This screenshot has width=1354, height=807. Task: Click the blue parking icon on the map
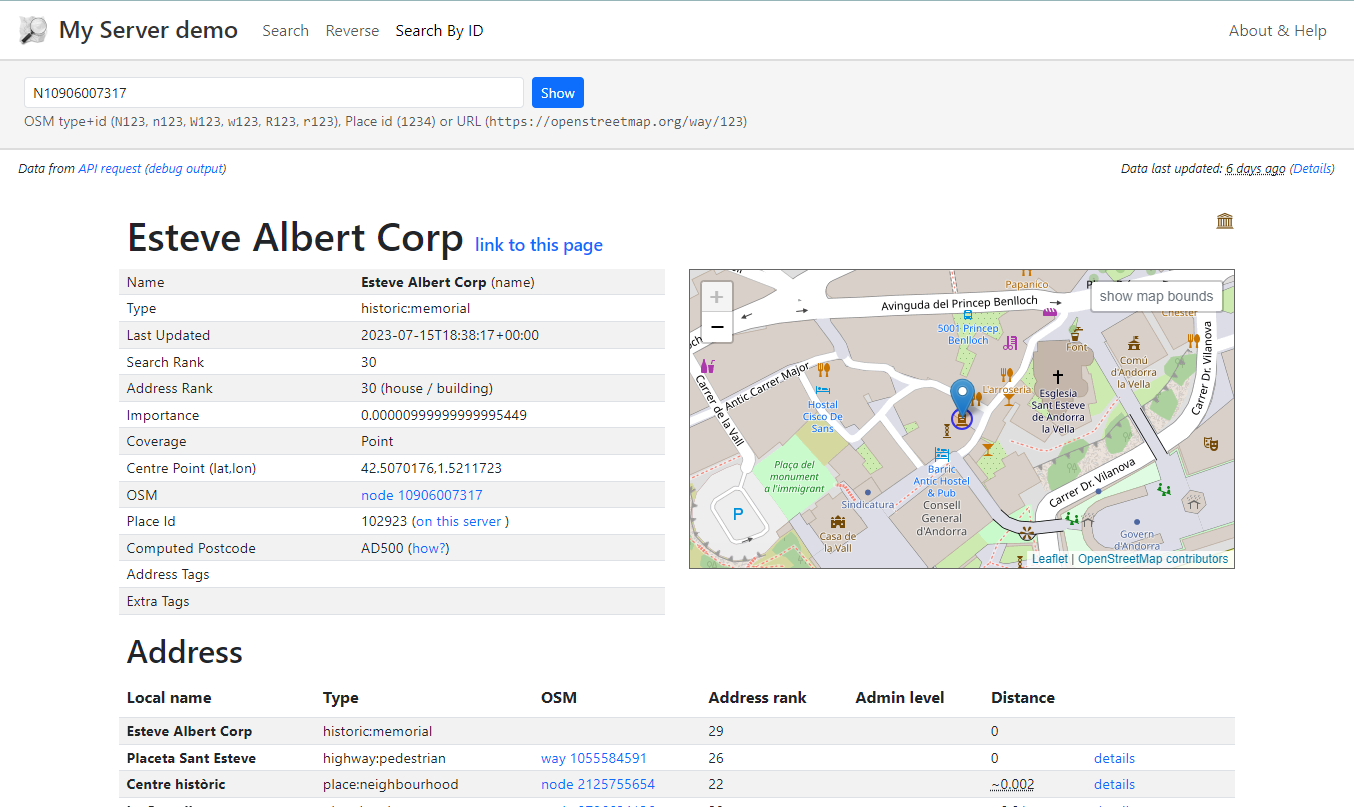coord(737,513)
